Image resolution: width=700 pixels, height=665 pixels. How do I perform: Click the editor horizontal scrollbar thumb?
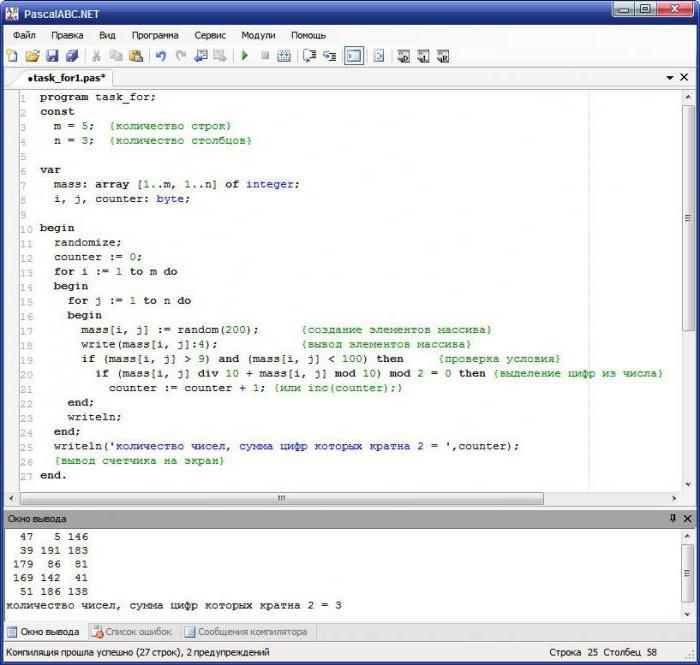282,498
